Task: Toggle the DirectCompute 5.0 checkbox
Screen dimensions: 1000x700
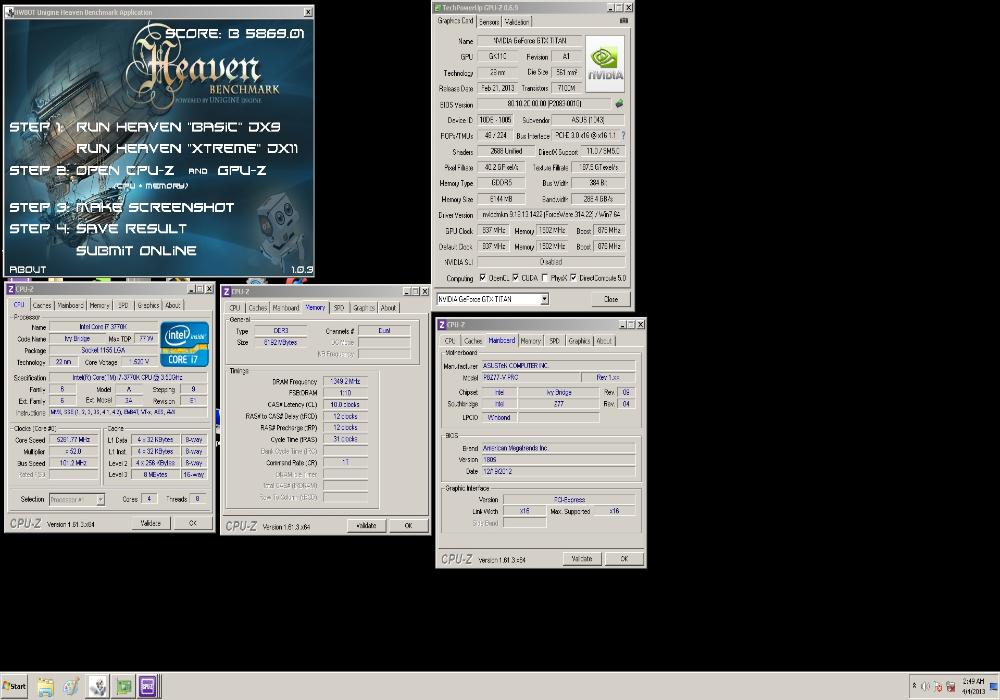Action: (573, 278)
